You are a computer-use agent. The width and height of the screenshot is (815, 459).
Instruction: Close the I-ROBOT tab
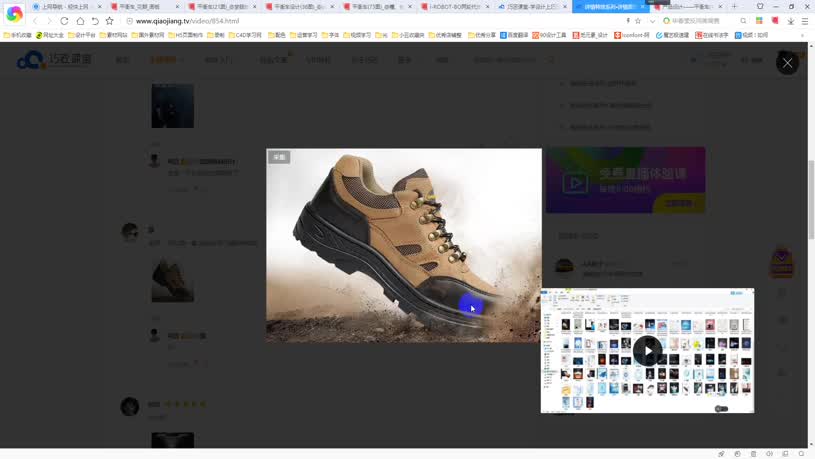pos(488,7)
